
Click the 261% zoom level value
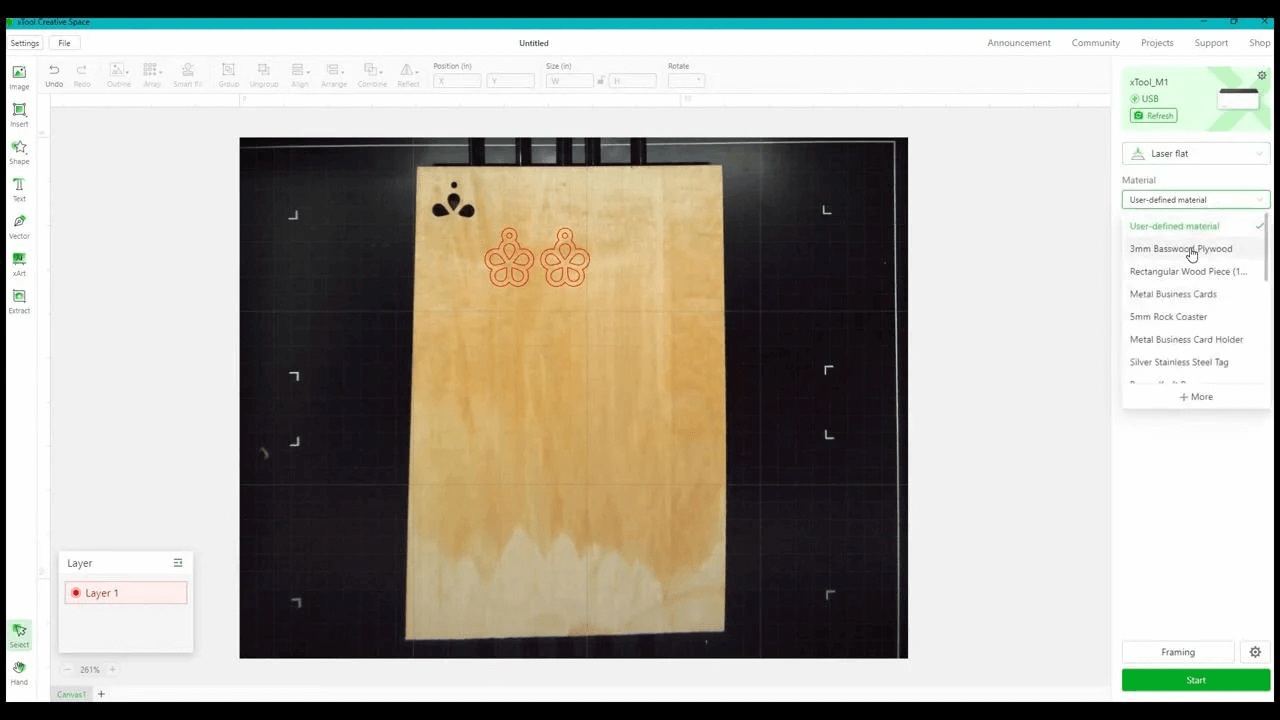pyautogui.click(x=90, y=670)
